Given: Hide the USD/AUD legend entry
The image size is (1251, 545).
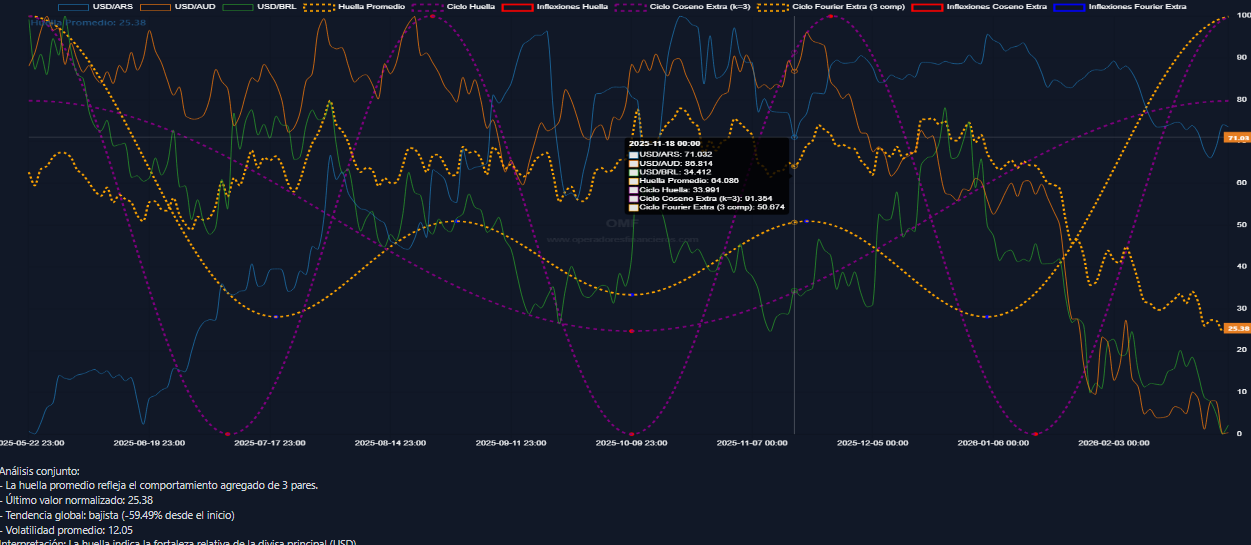Looking at the screenshot, I should pos(194,7).
